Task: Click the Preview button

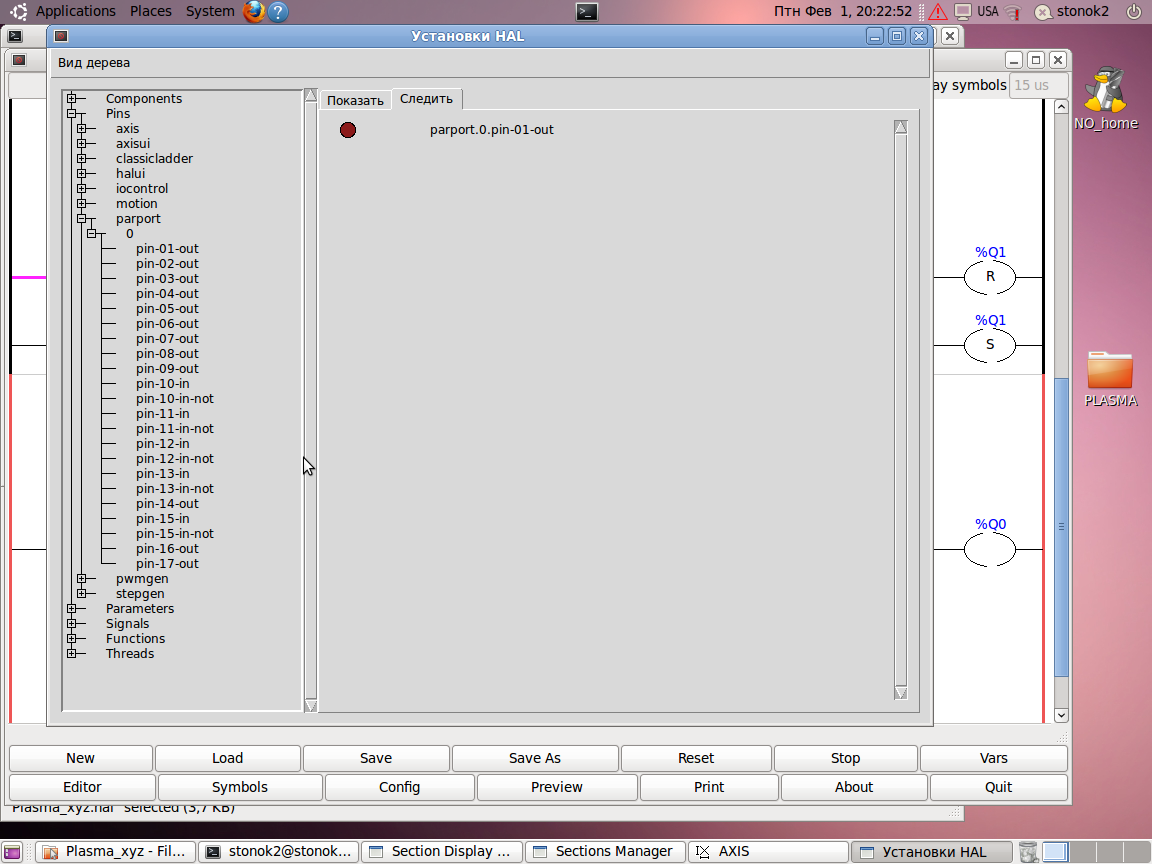Action: click(x=557, y=787)
